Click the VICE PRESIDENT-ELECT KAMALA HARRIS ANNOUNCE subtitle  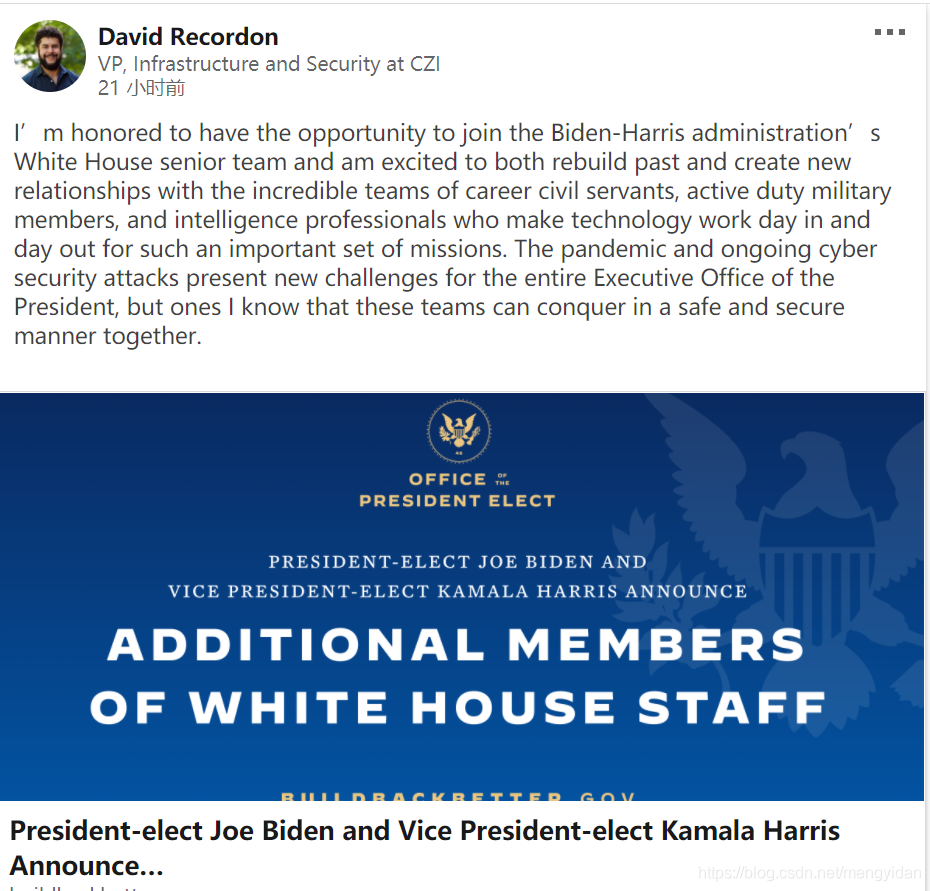coord(457,591)
